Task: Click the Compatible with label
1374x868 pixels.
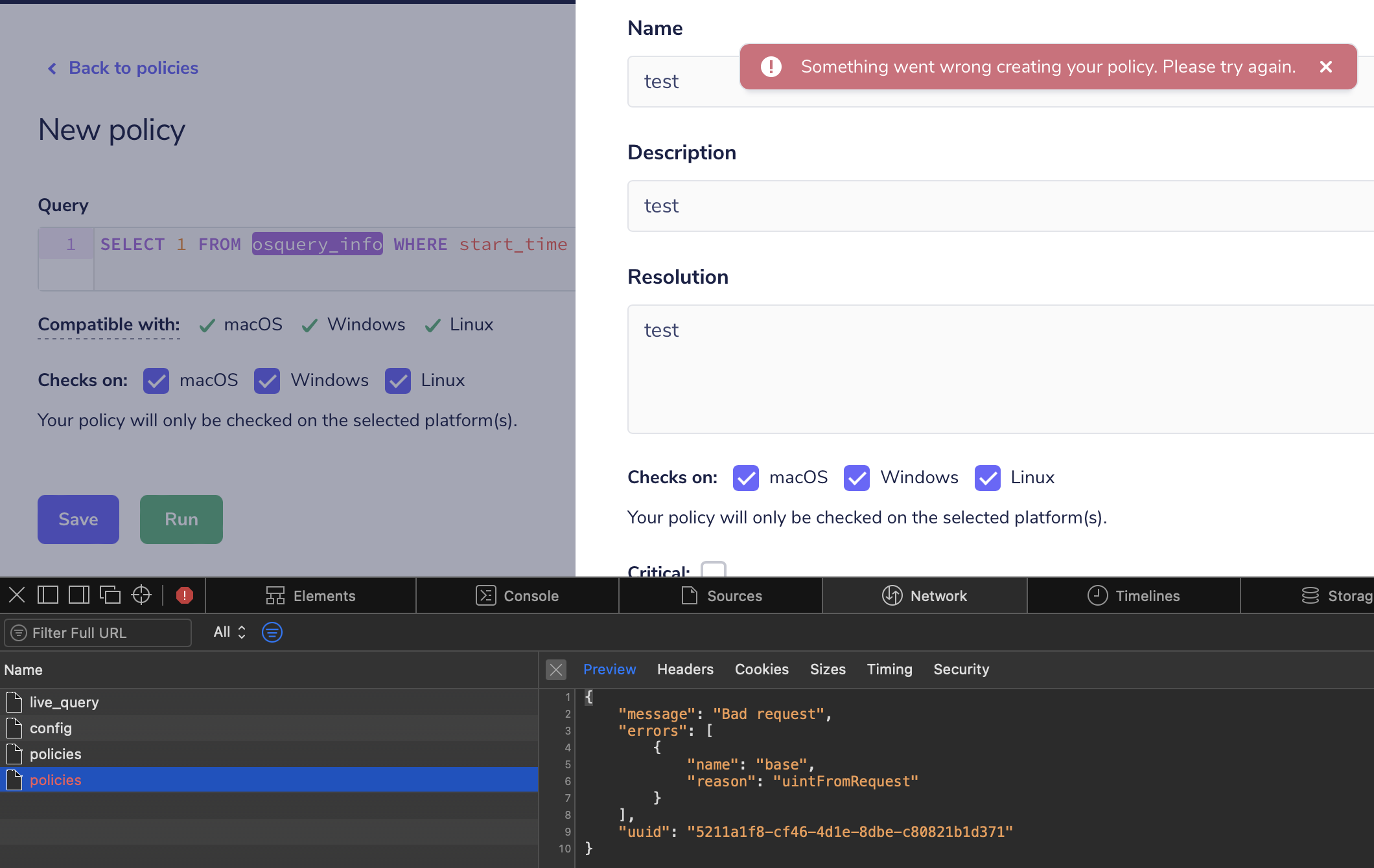Action: [x=109, y=325]
